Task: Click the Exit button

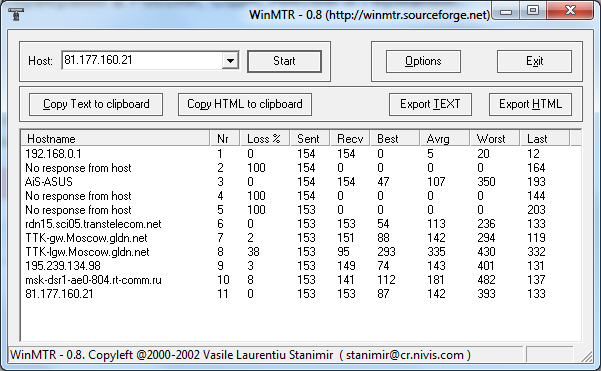Action: [x=534, y=61]
